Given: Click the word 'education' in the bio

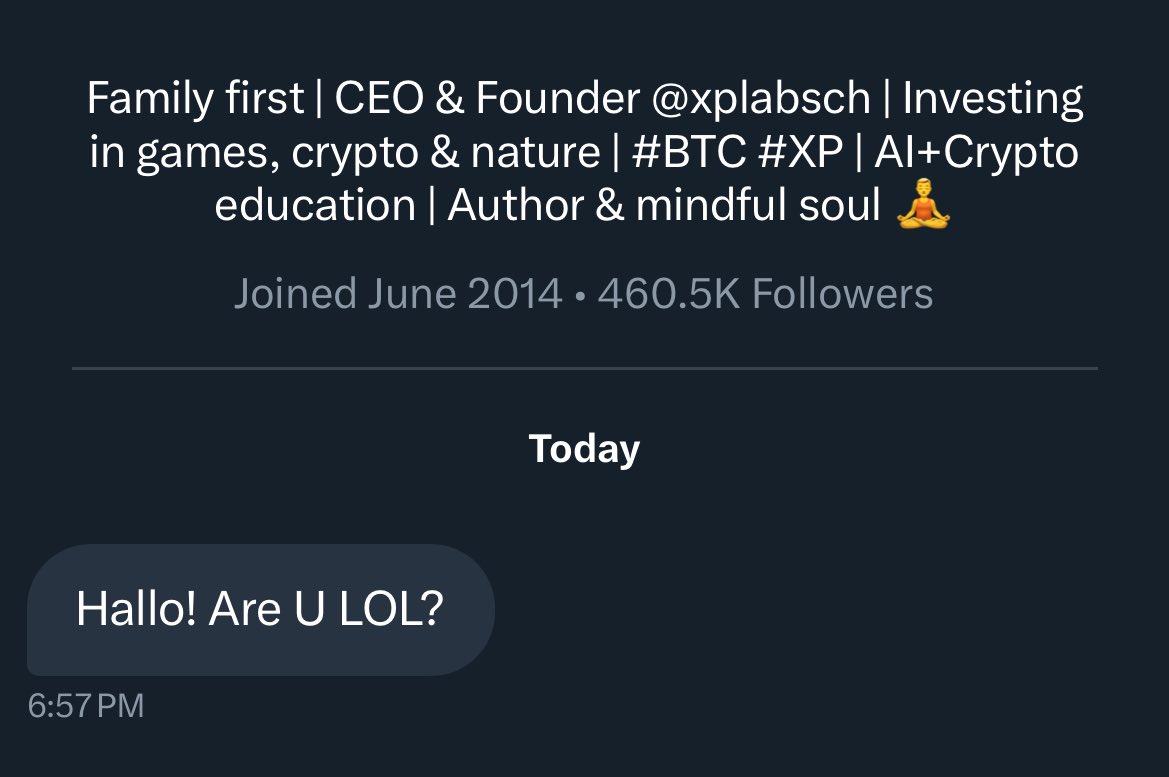Looking at the screenshot, I should pyautogui.click(x=315, y=205).
